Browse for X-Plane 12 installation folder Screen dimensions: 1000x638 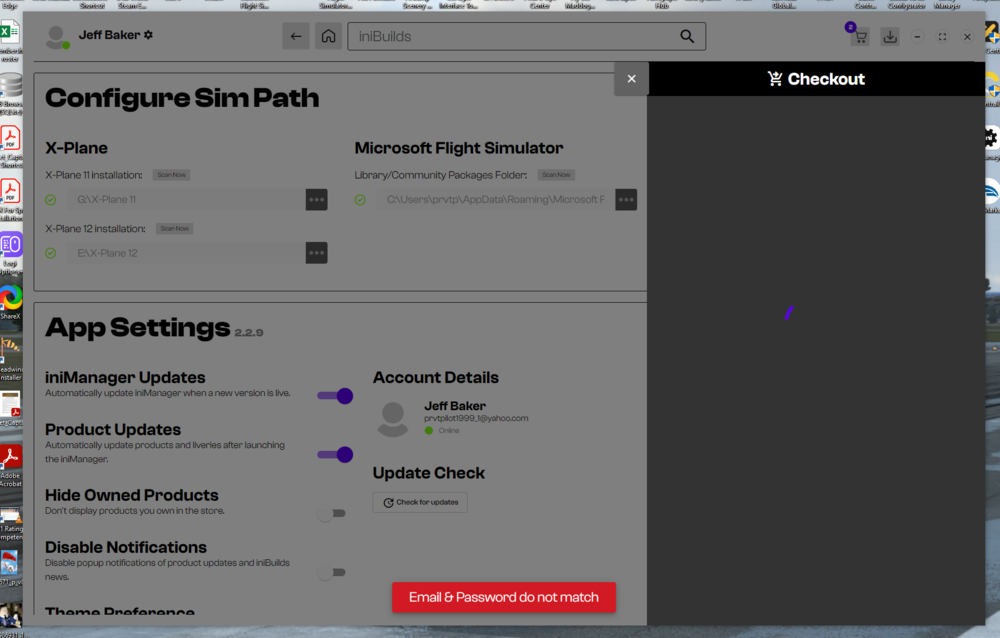(316, 253)
